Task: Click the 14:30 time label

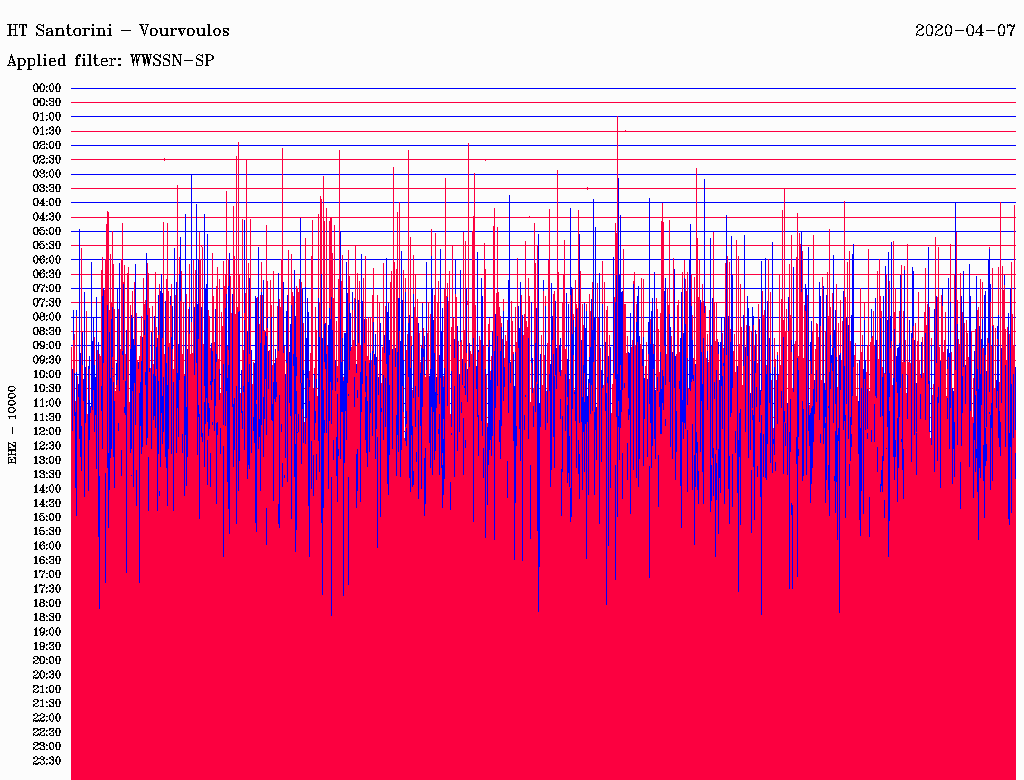Action: 47,503
